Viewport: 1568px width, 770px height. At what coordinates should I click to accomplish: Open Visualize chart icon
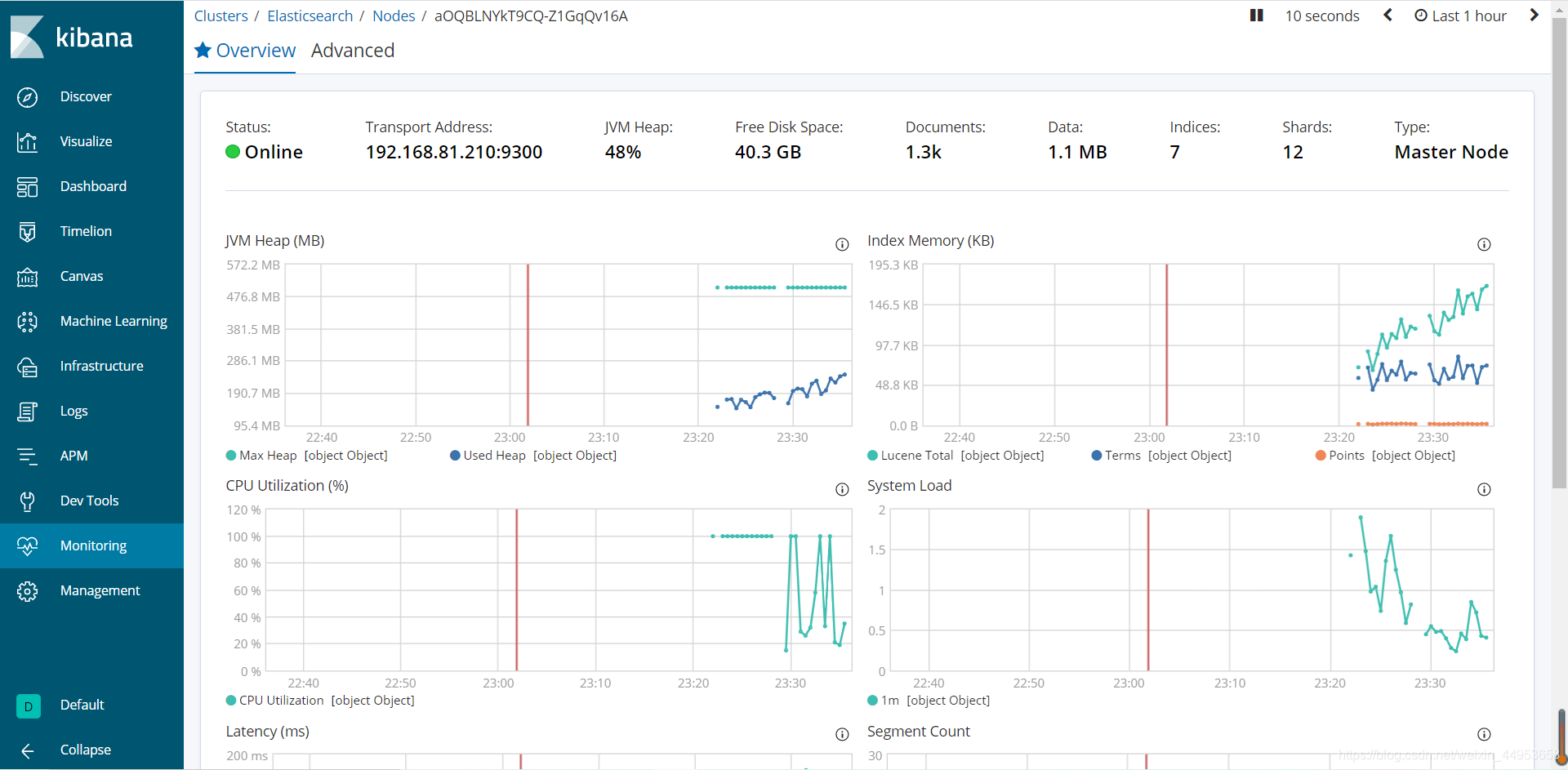pos(27,142)
